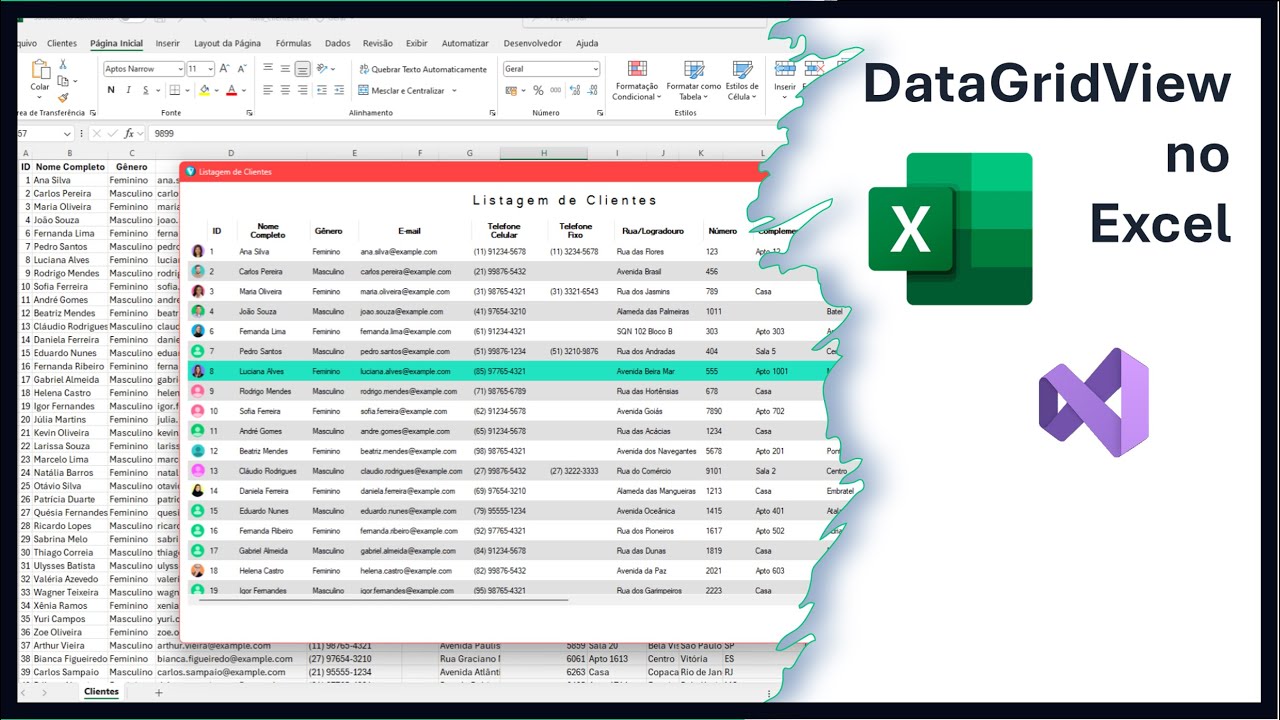The width and height of the screenshot is (1280, 720).
Task: Increase the indent
Action: click(x=340, y=90)
